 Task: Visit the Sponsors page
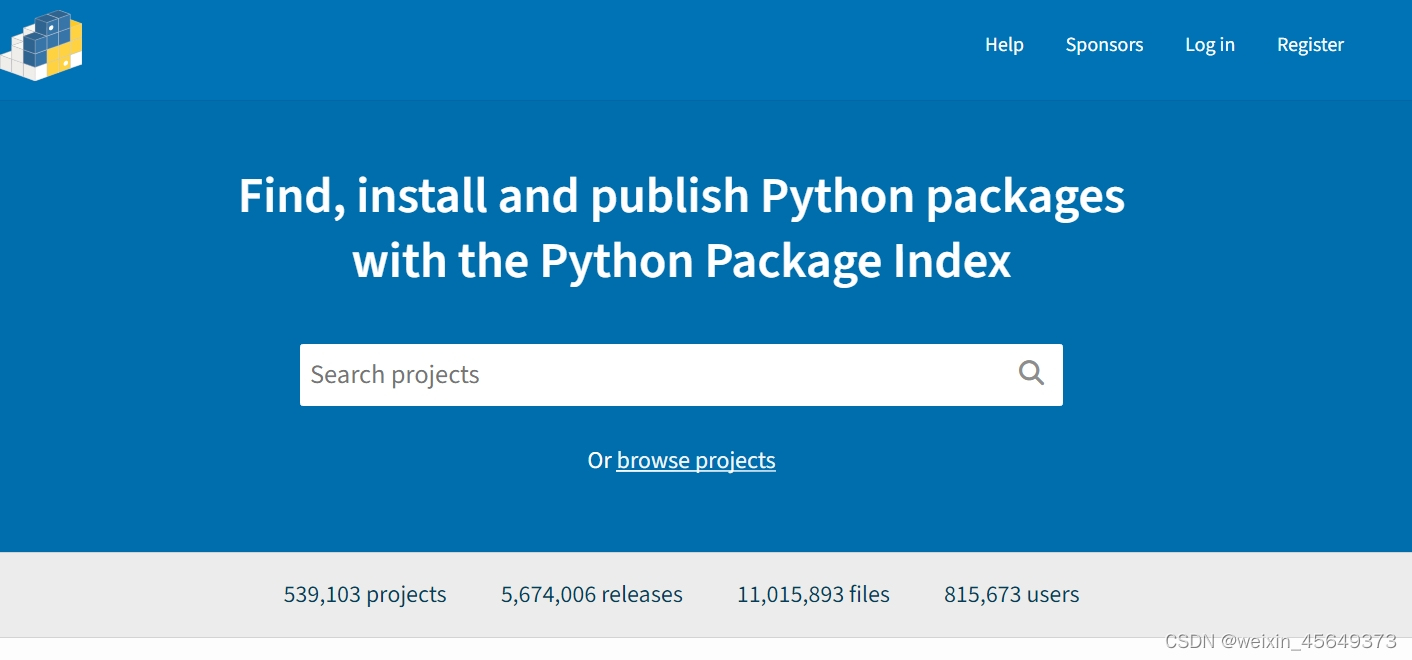pos(1104,44)
